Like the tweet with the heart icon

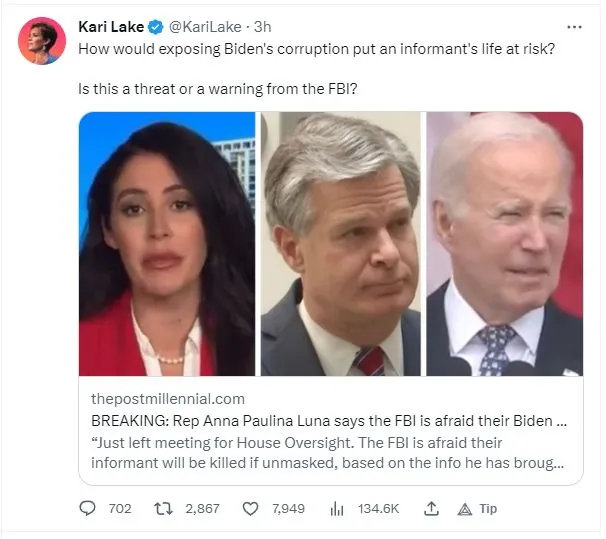pos(250,508)
